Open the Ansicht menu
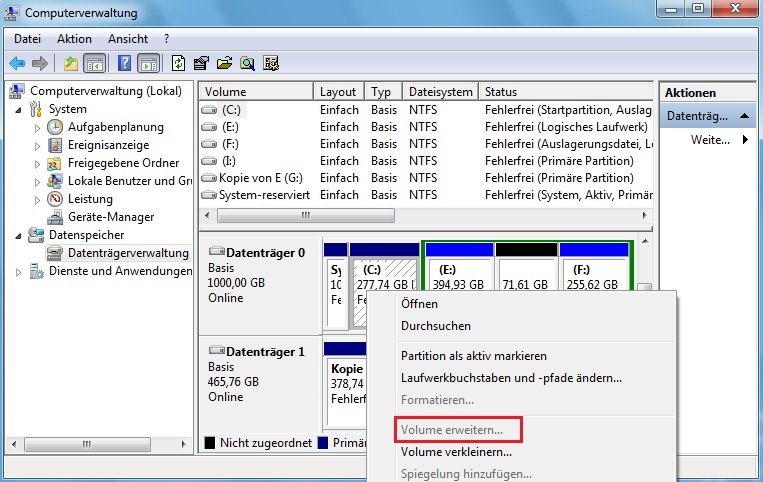Image resolution: width=763 pixels, height=482 pixels. point(128,39)
